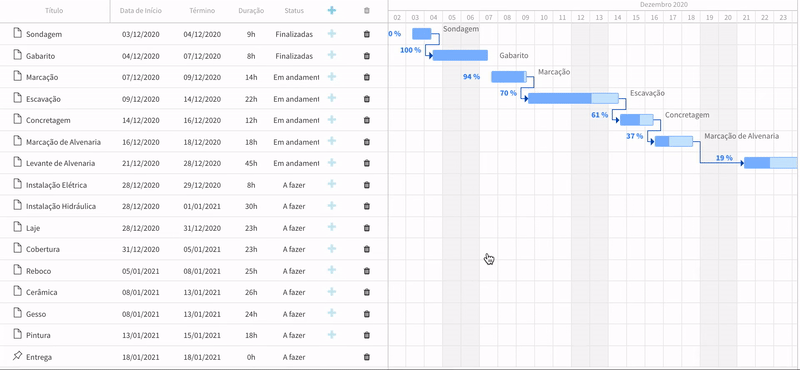Click the trash icon in the column header

click(x=366, y=10)
